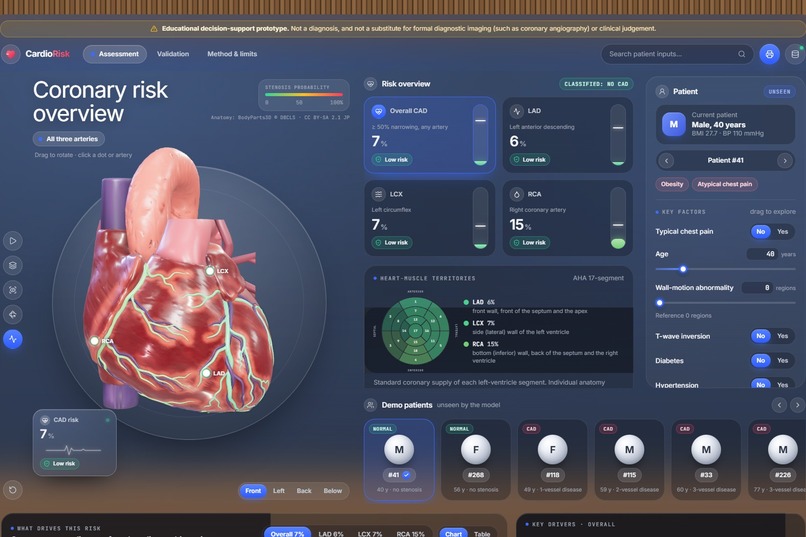Viewport: 806px width, 537px height.
Task: Click the Obesity tag
Action: coord(672,184)
